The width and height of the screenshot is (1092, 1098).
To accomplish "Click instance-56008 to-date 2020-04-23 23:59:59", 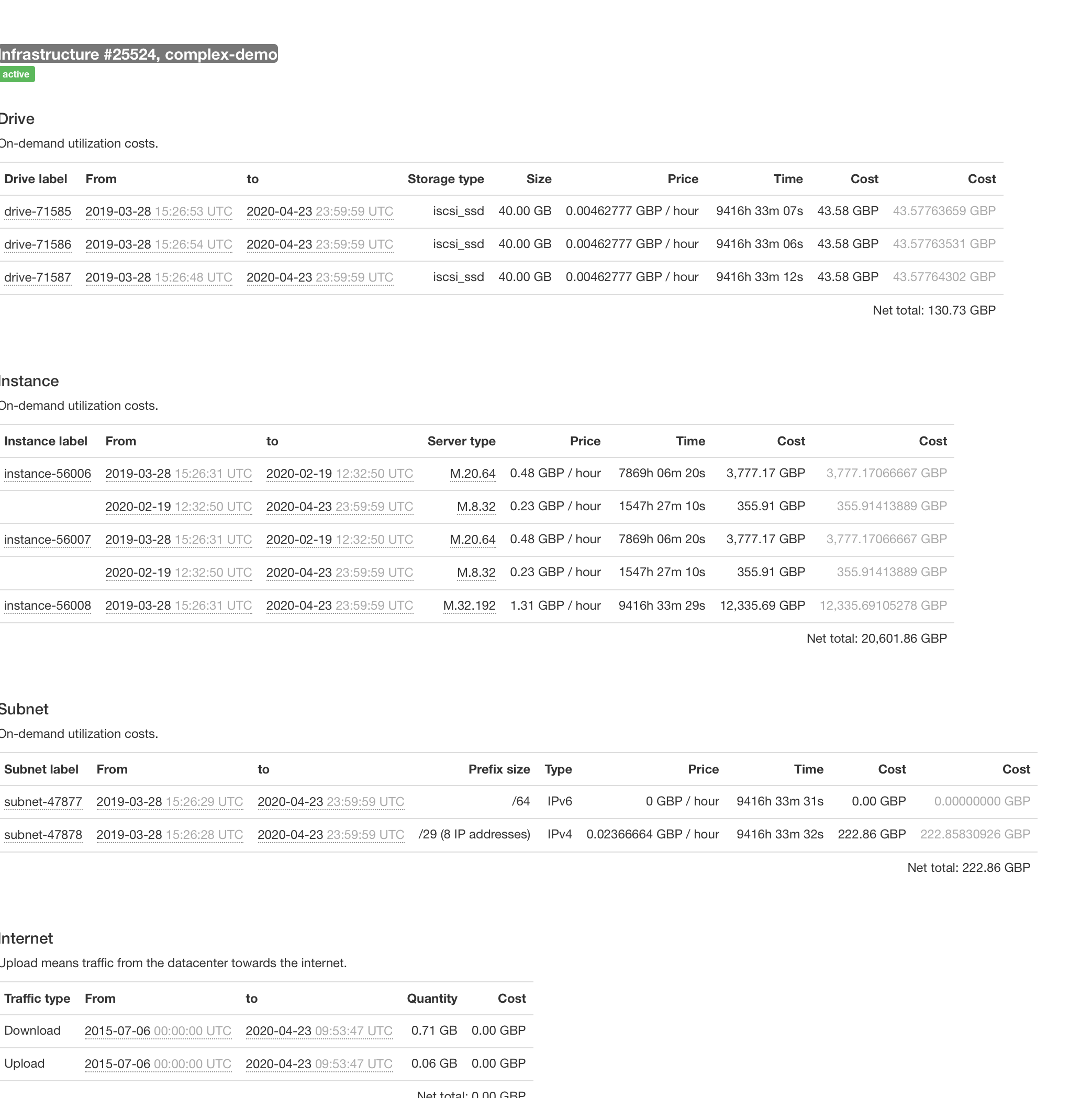I will point(339,606).
